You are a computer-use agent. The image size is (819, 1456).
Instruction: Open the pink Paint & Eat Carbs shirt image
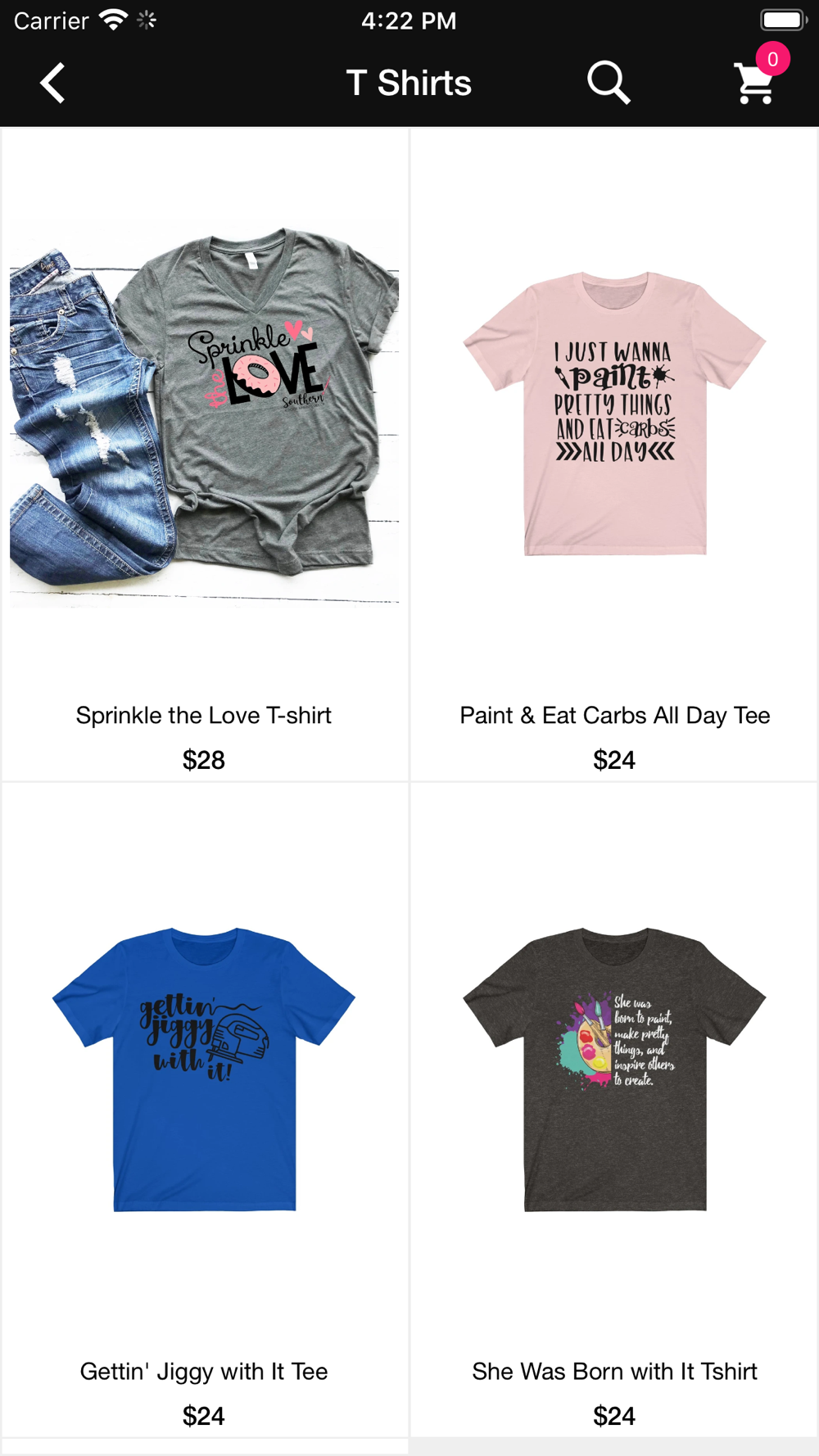(x=614, y=414)
